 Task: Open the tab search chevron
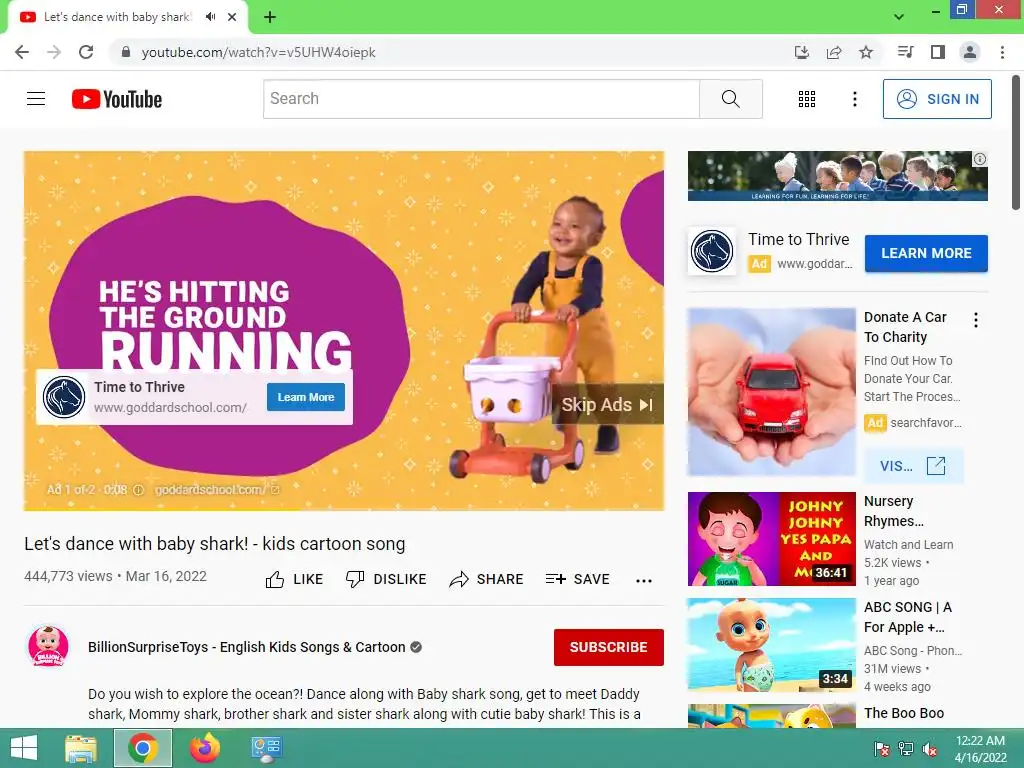pyautogui.click(x=899, y=16)
